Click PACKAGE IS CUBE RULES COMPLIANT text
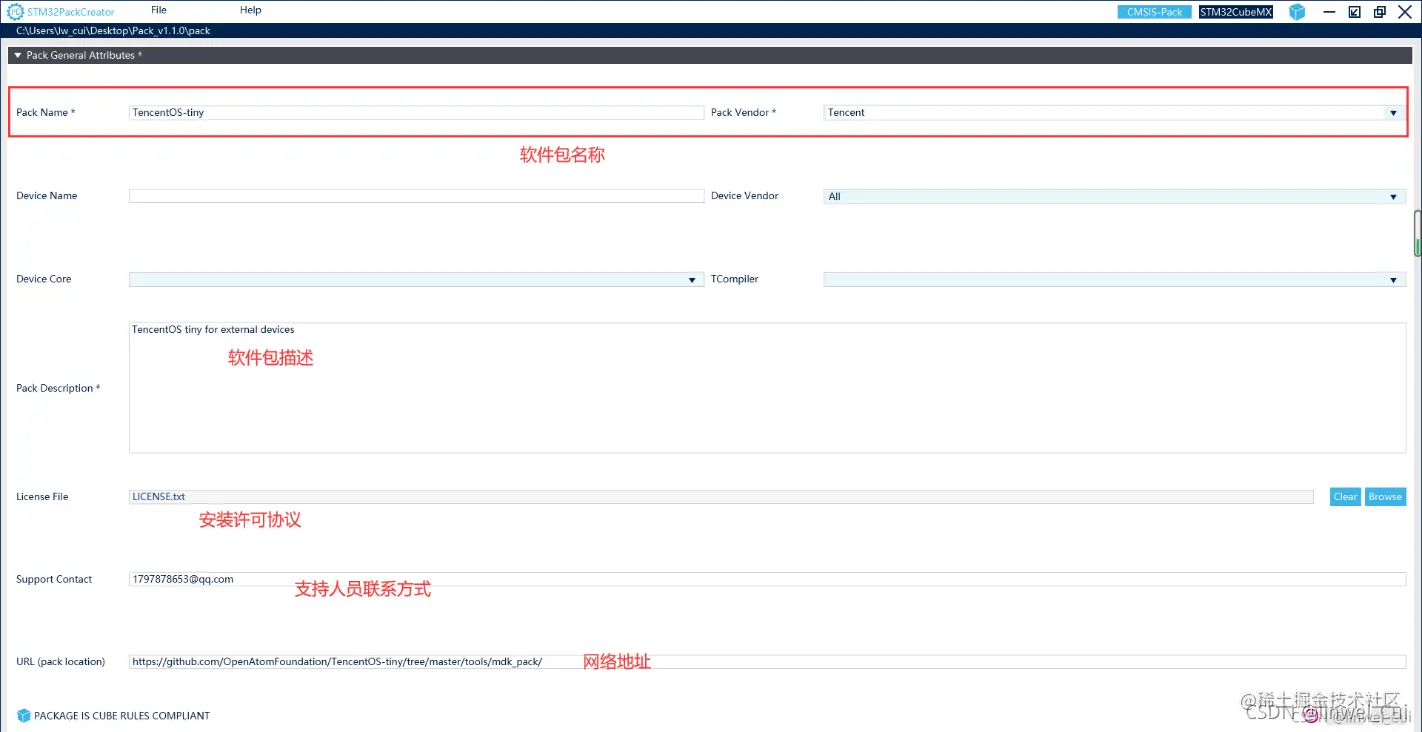 click(122, 716)
